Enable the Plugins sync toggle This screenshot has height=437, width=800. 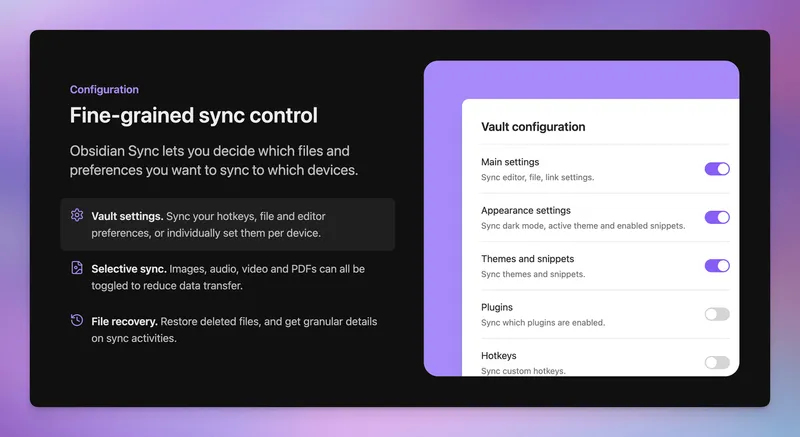717,314
